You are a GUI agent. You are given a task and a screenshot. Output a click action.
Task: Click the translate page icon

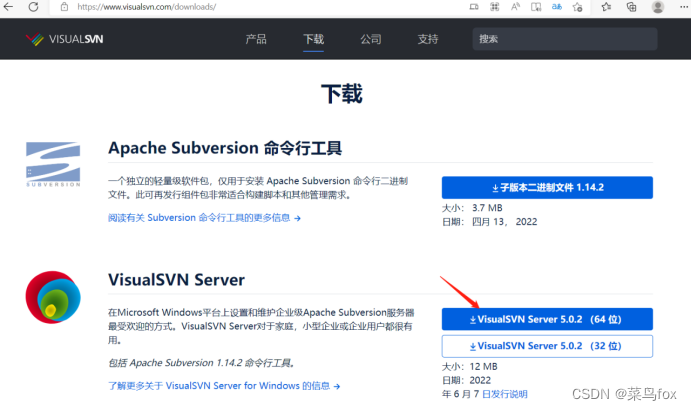[x=557, y=7]
